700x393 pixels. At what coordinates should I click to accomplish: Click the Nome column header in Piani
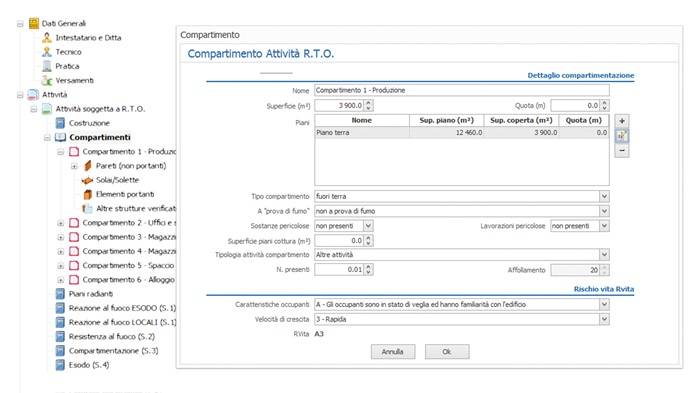[362, 120]
